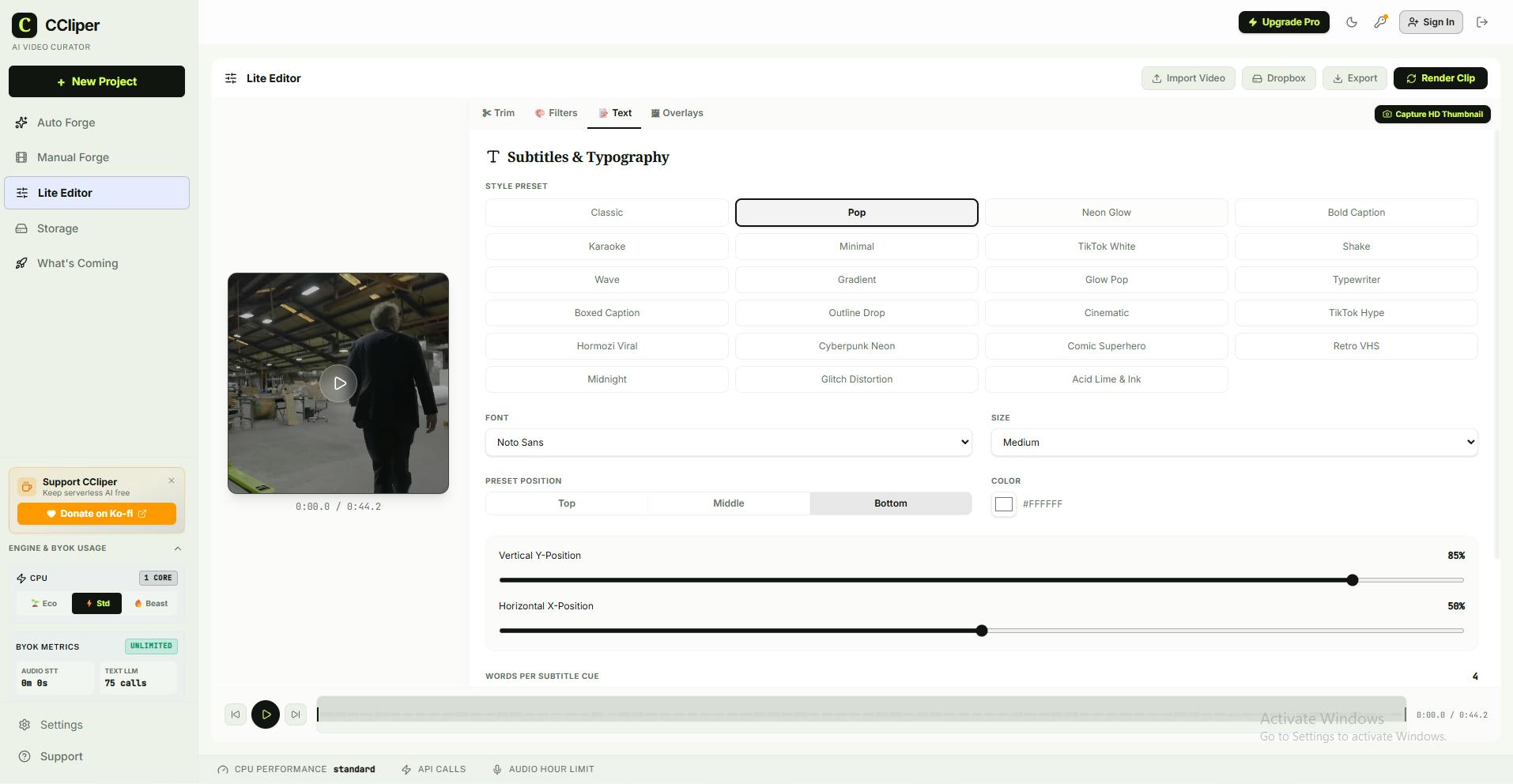Switch to the Trim tab
Screen dimensions: 1513x784
498,113
